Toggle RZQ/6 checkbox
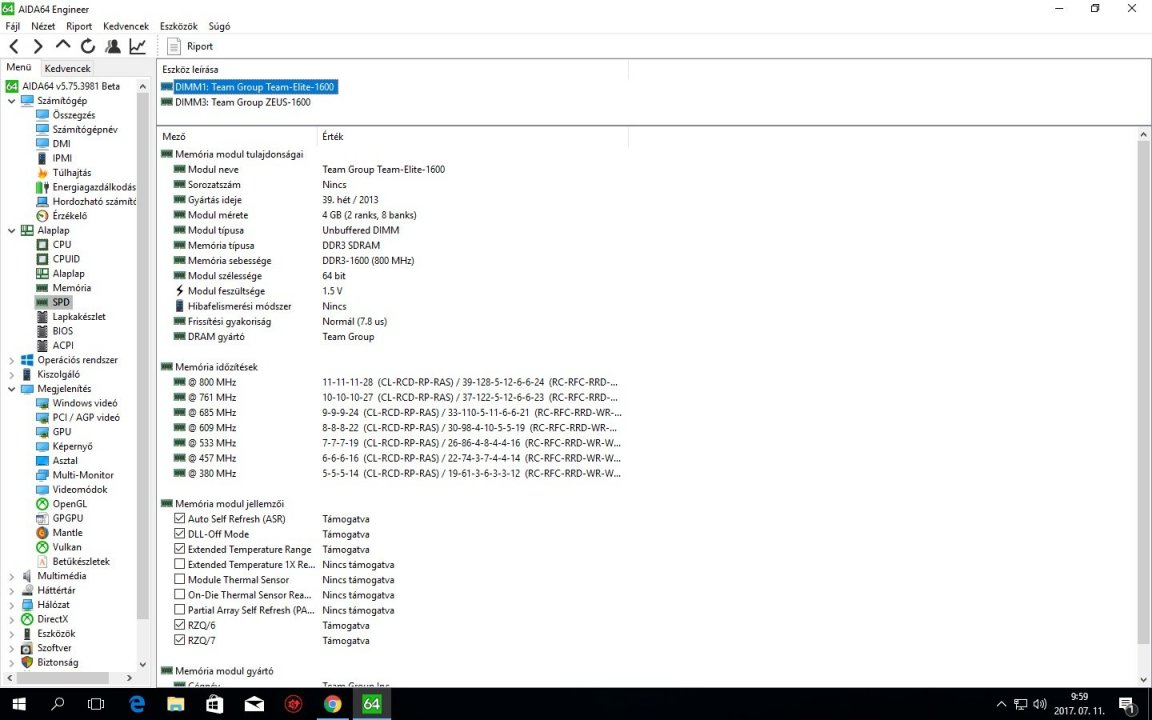The height and width of the screenshot is (720, 1152). coord(179,625)
